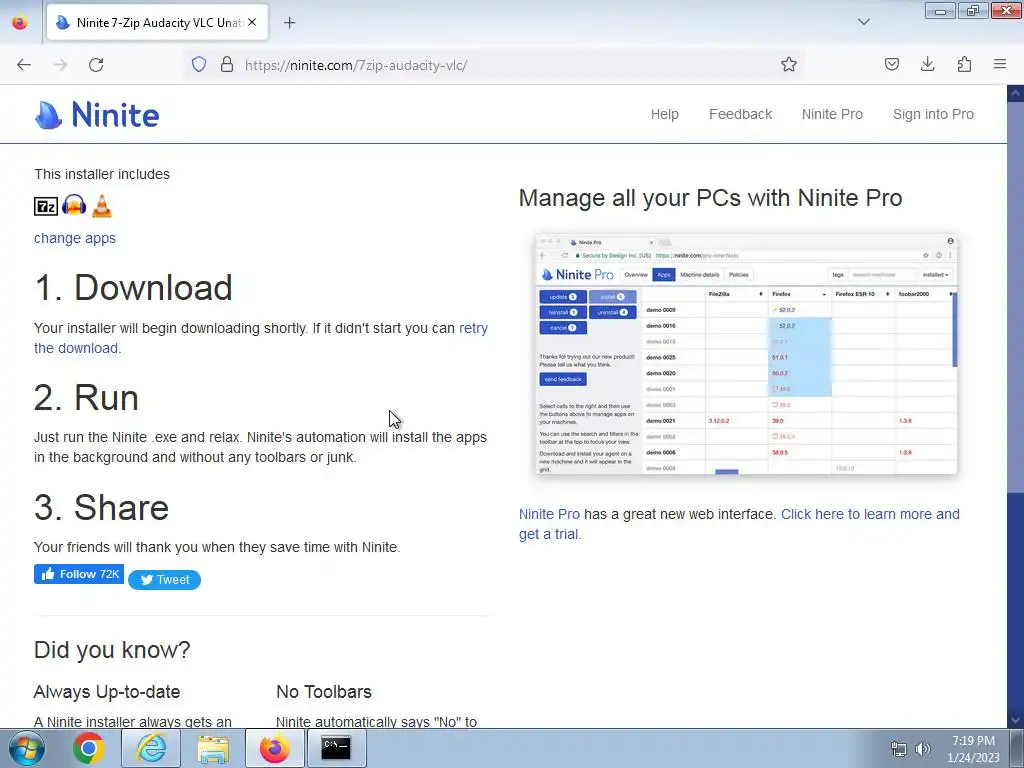
Task: Click the tracking protection shield icon
Action: click(x=199, y=65)
